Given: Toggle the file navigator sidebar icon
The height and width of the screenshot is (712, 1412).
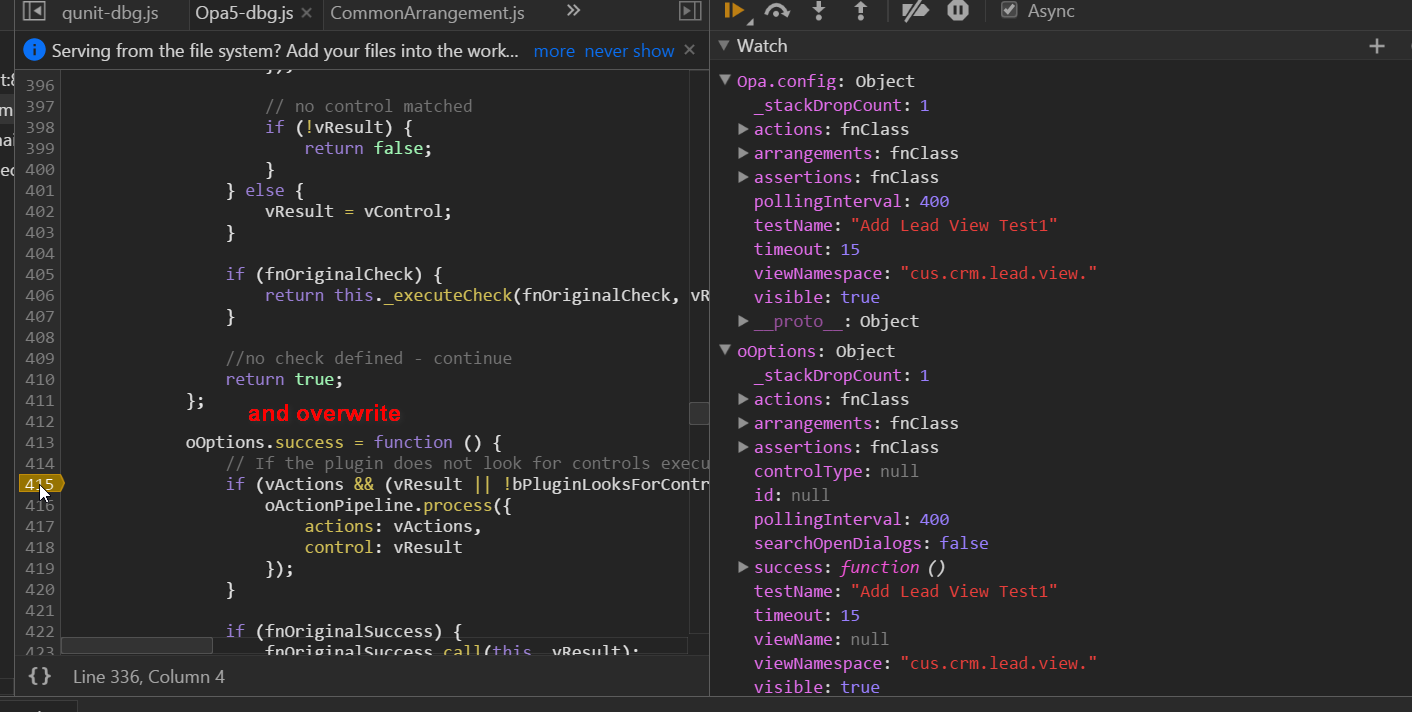Looking at the screenshot, I should pyautogui.click(x=34, y=11).
